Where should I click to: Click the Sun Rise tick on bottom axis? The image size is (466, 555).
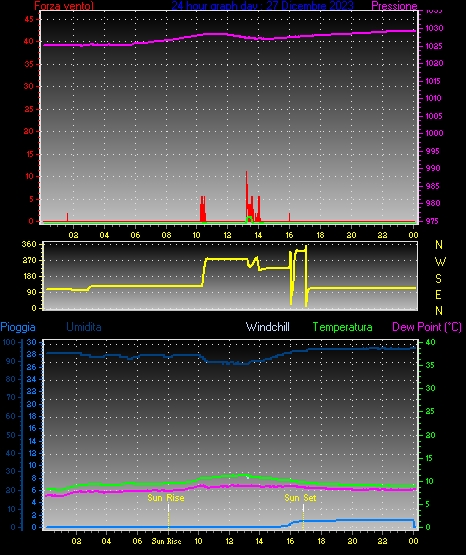point(166,541)
